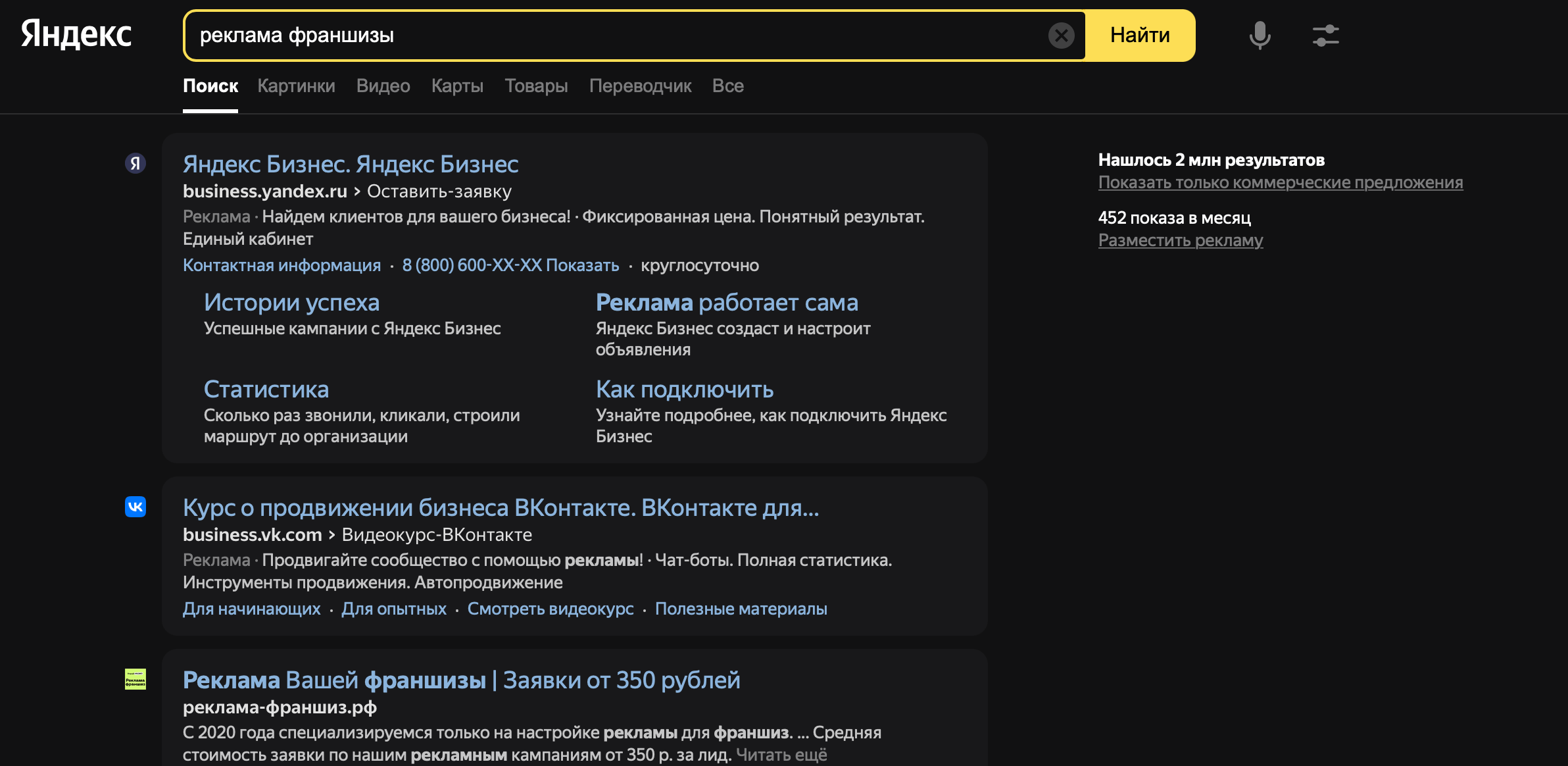Viewport: 1568px width, 766px height.
Task: Open result 'Курс о продвижении бизнеса ВКонтакте'
Action: point(501,508)
